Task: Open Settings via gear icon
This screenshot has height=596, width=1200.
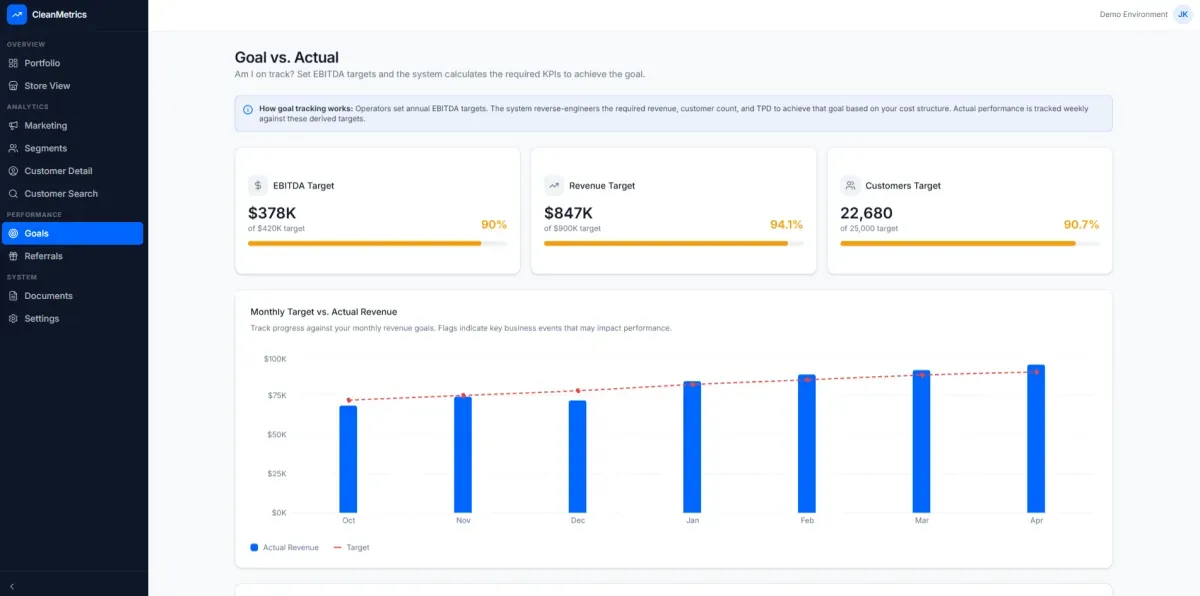Action: (14, 319)
